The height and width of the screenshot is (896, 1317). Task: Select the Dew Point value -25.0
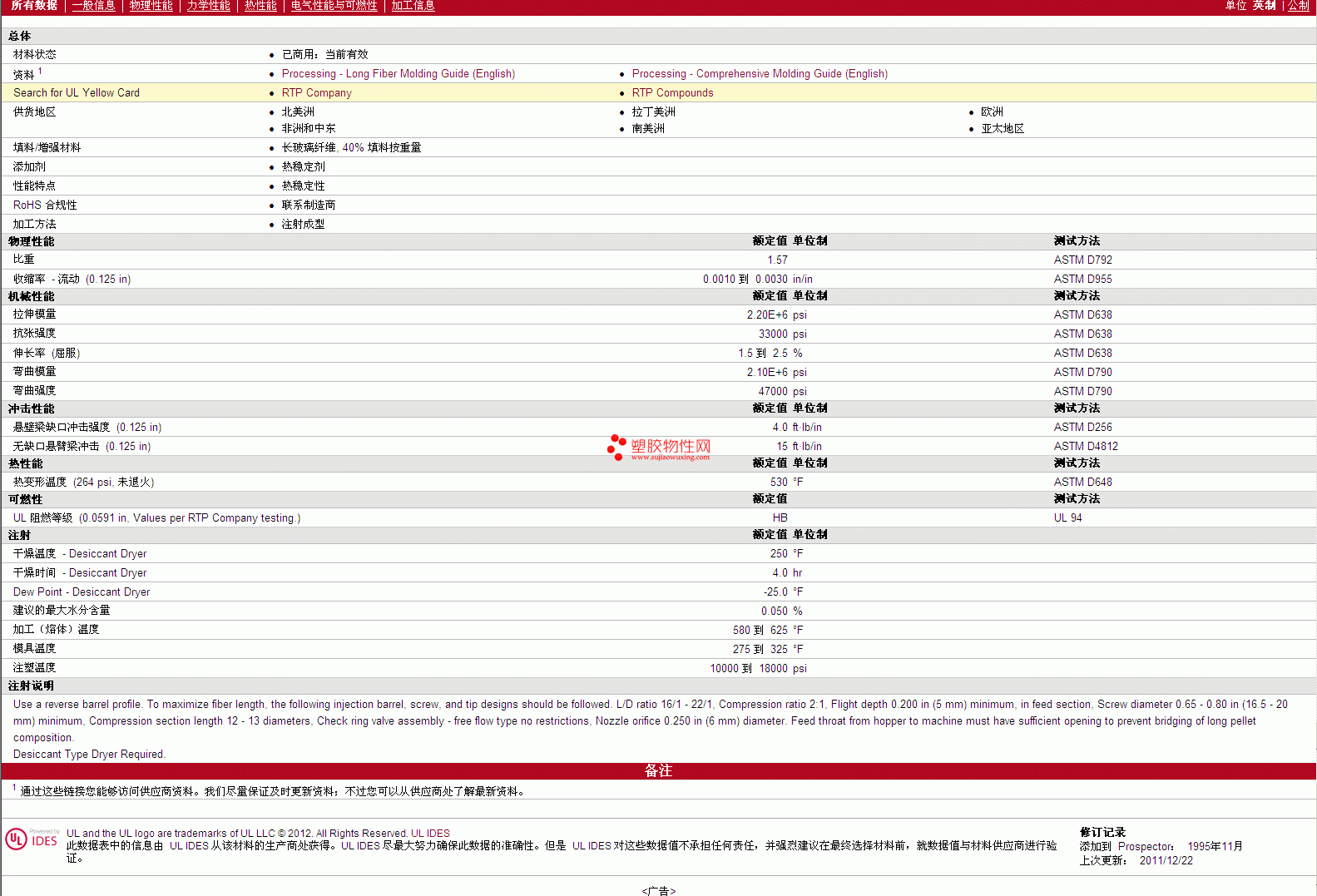[775, 592]
